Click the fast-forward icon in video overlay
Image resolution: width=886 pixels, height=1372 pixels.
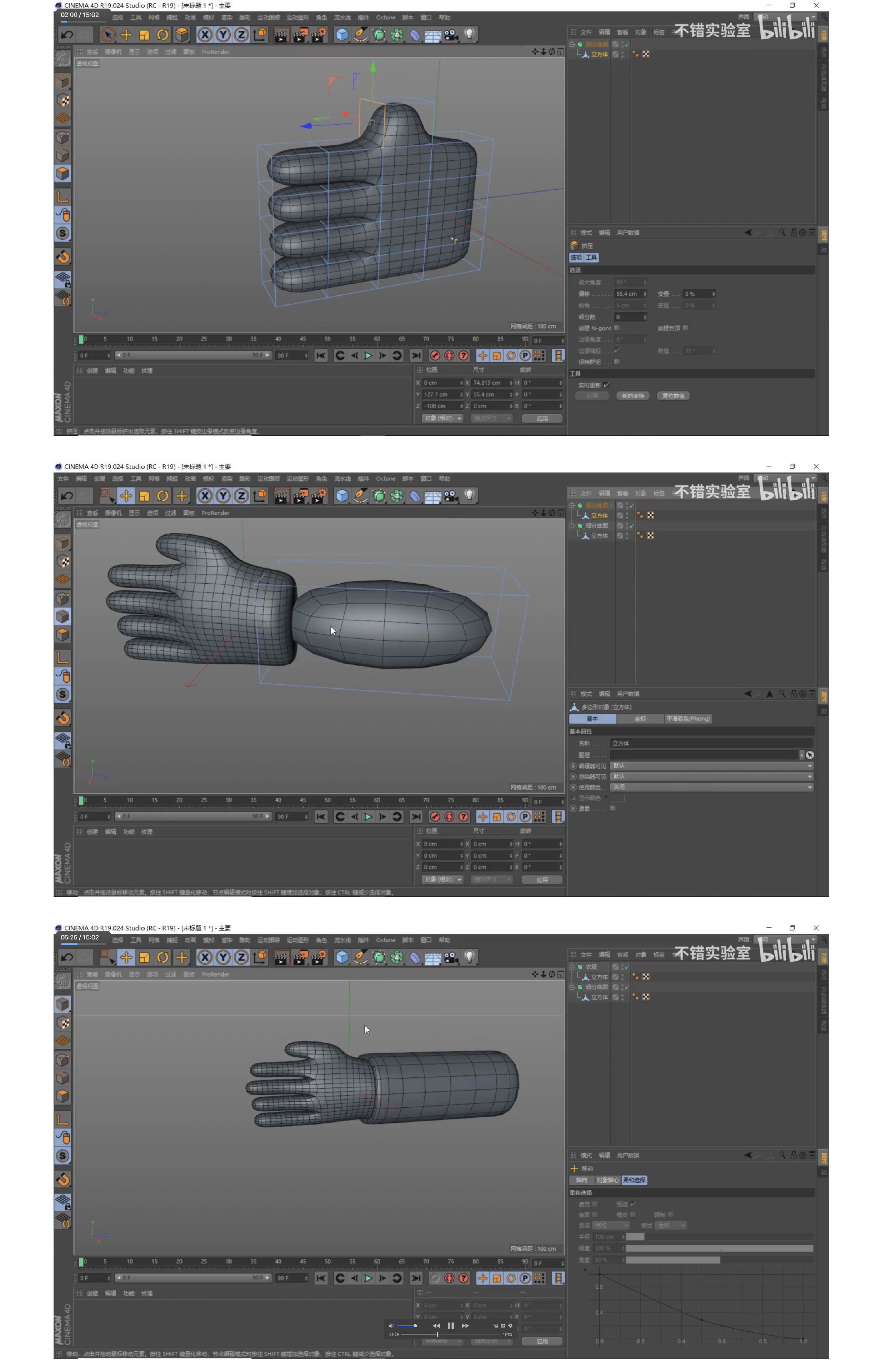pyautogui.click(x=465, y=1325)
